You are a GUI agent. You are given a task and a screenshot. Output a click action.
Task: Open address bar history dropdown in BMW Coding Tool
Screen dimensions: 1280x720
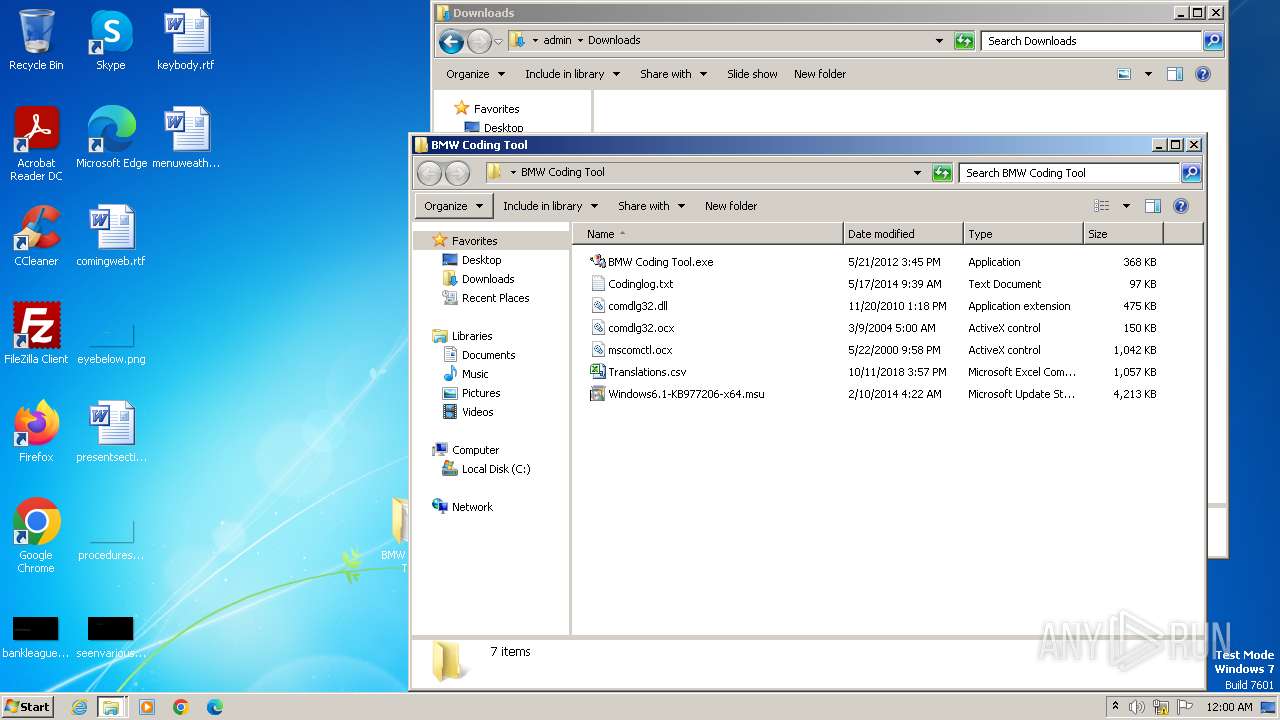point(917,173)
